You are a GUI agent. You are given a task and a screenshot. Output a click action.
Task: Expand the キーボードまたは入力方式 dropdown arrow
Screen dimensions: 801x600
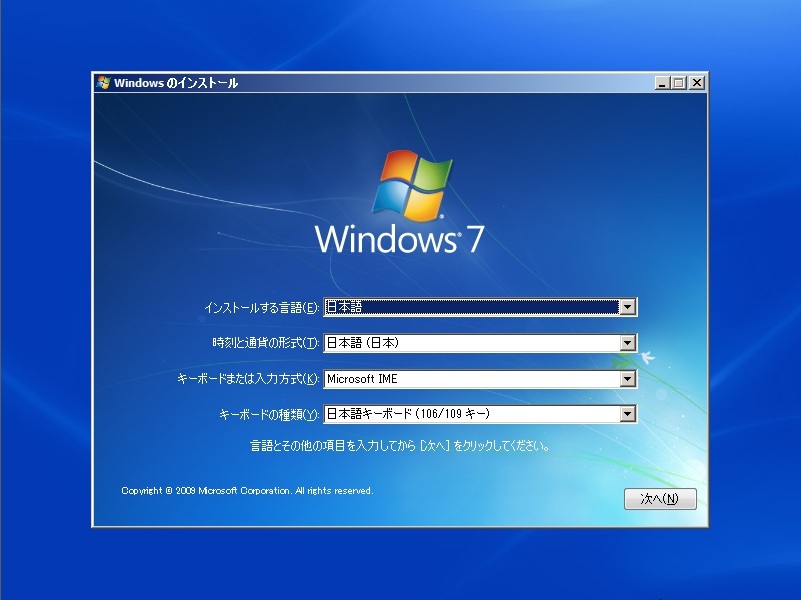tap(627, 379)
